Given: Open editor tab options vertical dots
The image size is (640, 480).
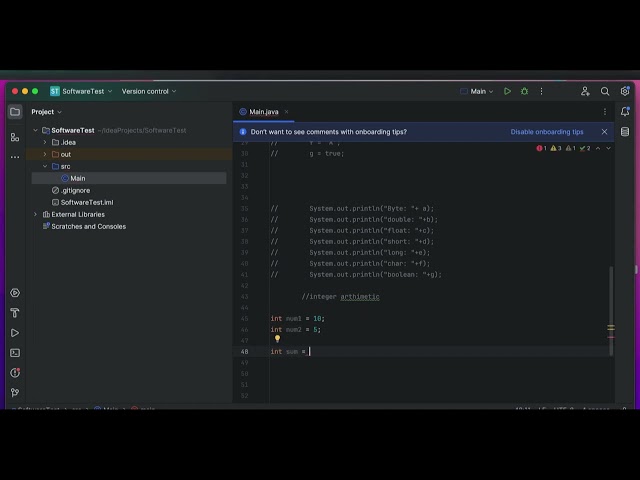Looking at the screenshot, I should pos(605,112).
